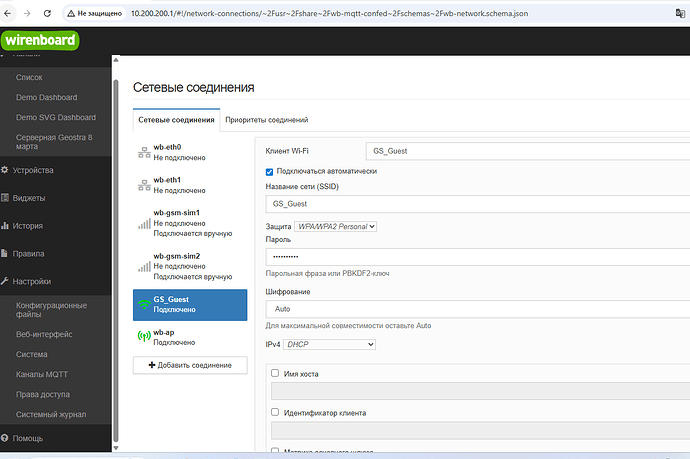The image size is (690, 459).
Task: Open the Защита WPA/WPA2 Personal dropdown
Action: [x=335, y=226]
